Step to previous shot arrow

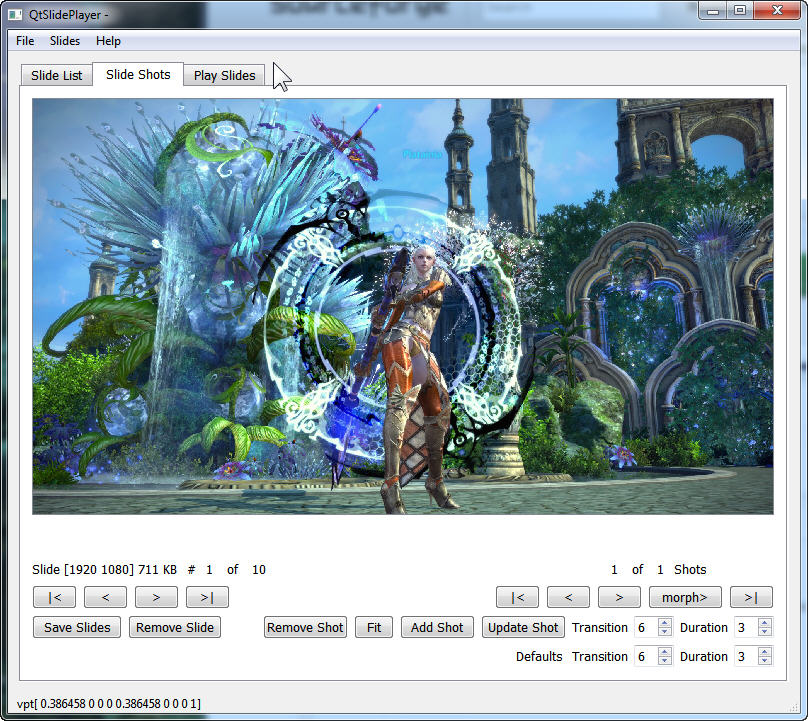click(x=569, y=597)
